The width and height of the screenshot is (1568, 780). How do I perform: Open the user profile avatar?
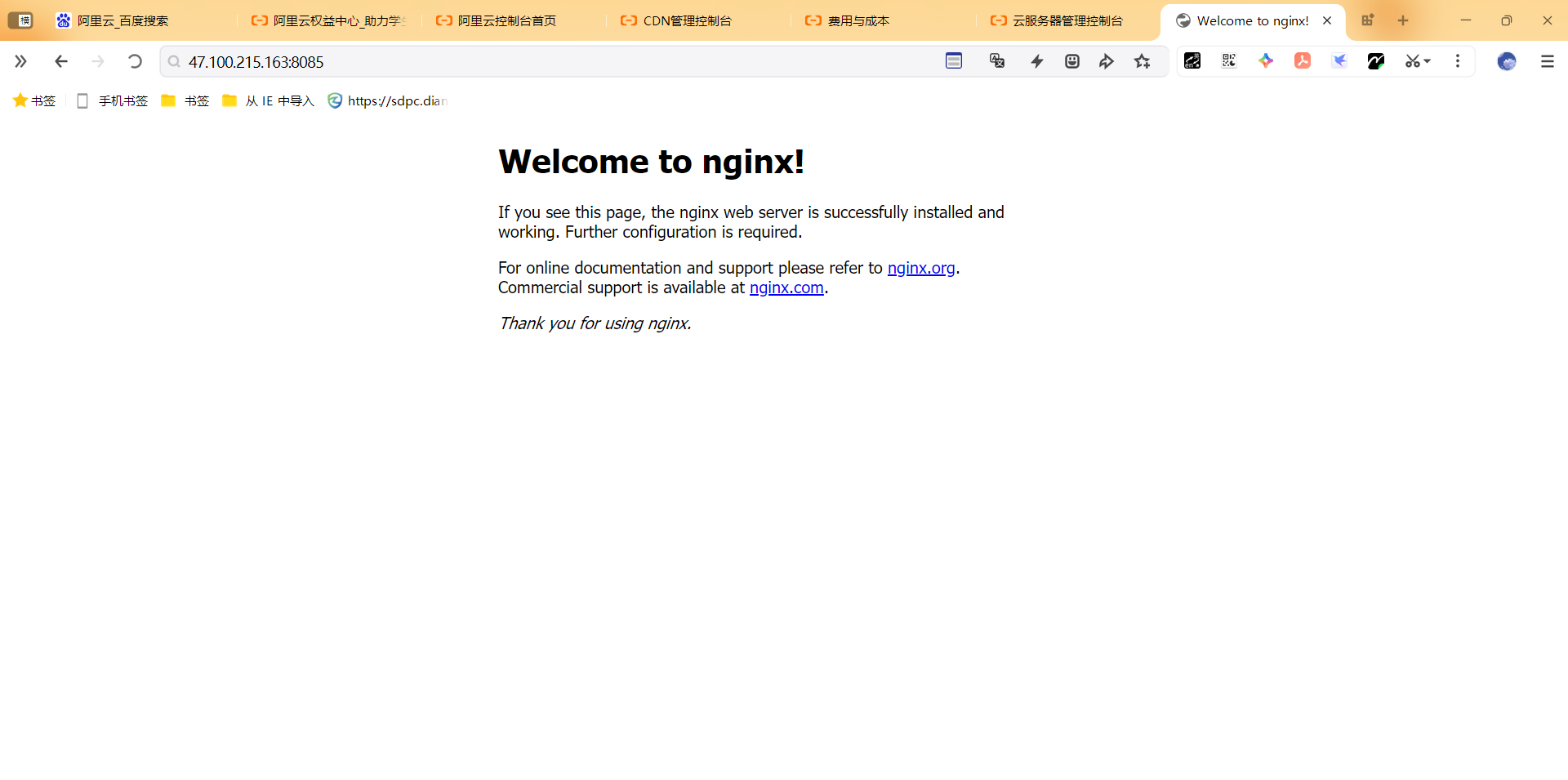(x=1507, y=61)
